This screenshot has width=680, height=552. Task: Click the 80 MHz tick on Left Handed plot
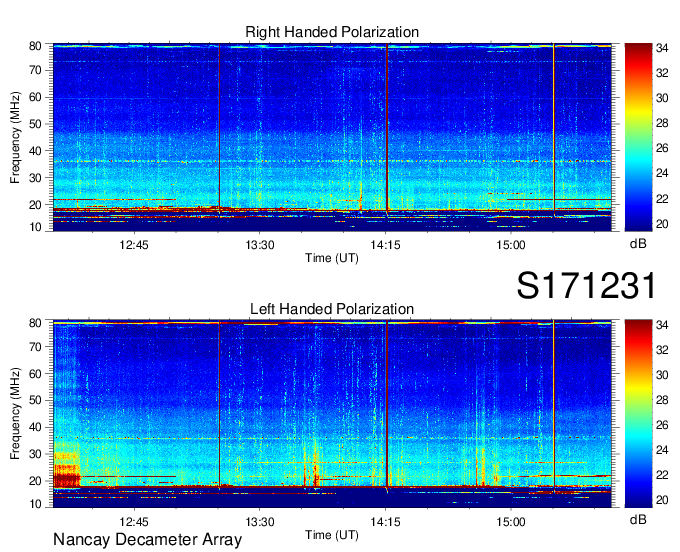coord(35,323)
